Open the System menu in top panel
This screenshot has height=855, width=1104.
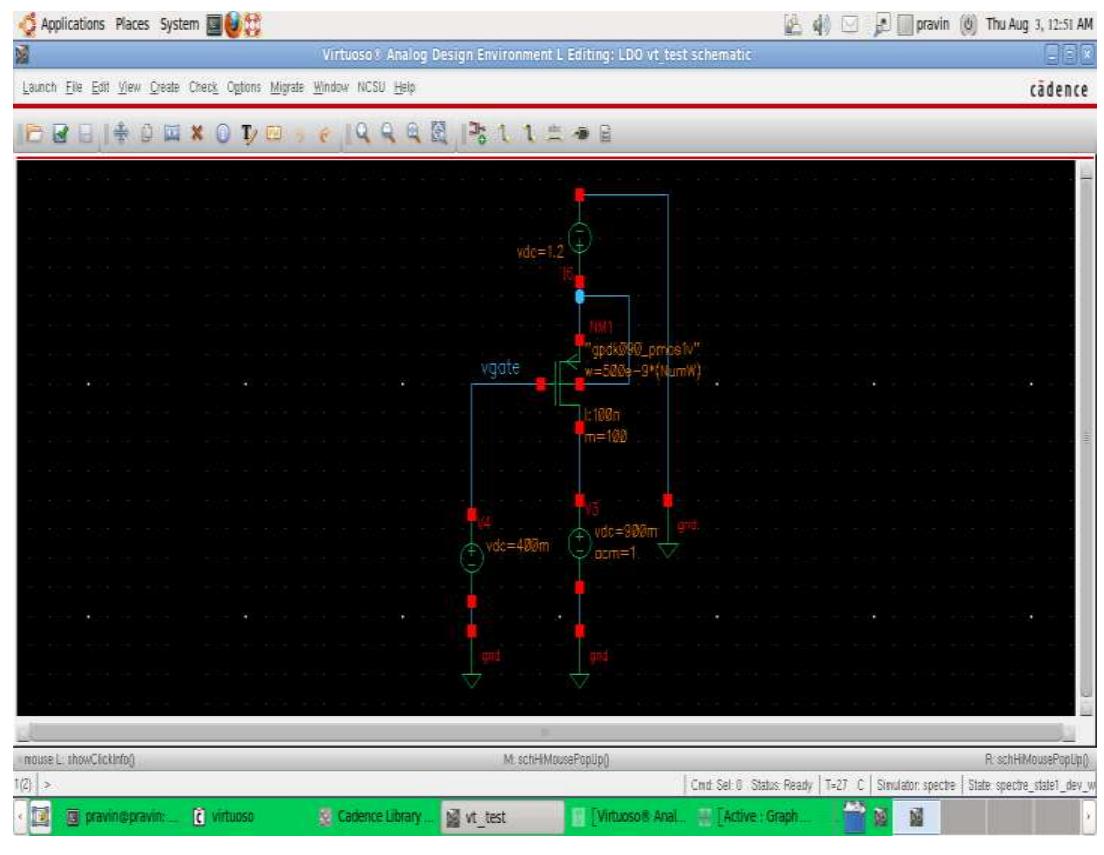180,25
